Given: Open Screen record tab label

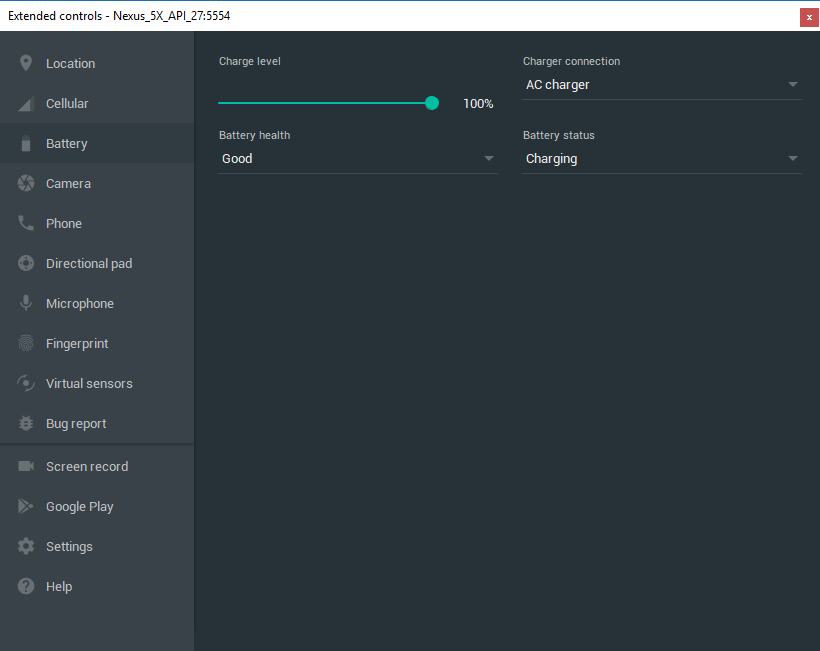Looking at the screenshot, I should (87, 466).
